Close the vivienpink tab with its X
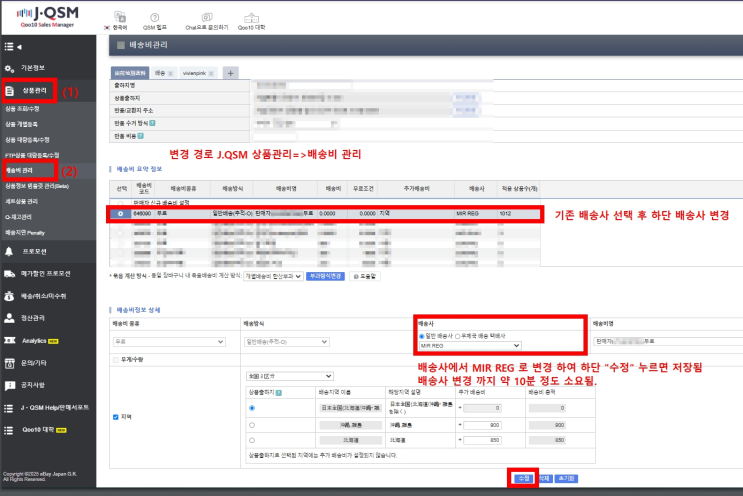 pyautogui.click(x=211, y=73)
